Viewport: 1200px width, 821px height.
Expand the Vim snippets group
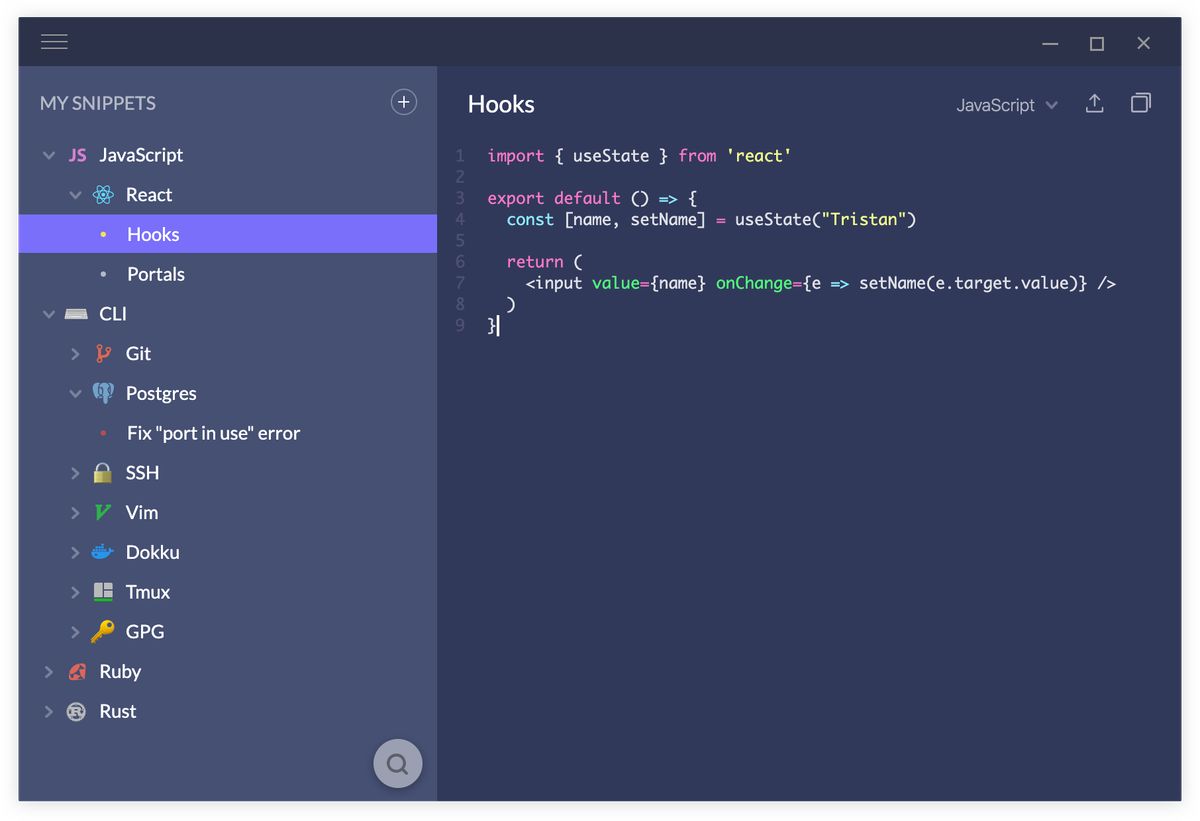pyautogui.click(x=75, y=512)
